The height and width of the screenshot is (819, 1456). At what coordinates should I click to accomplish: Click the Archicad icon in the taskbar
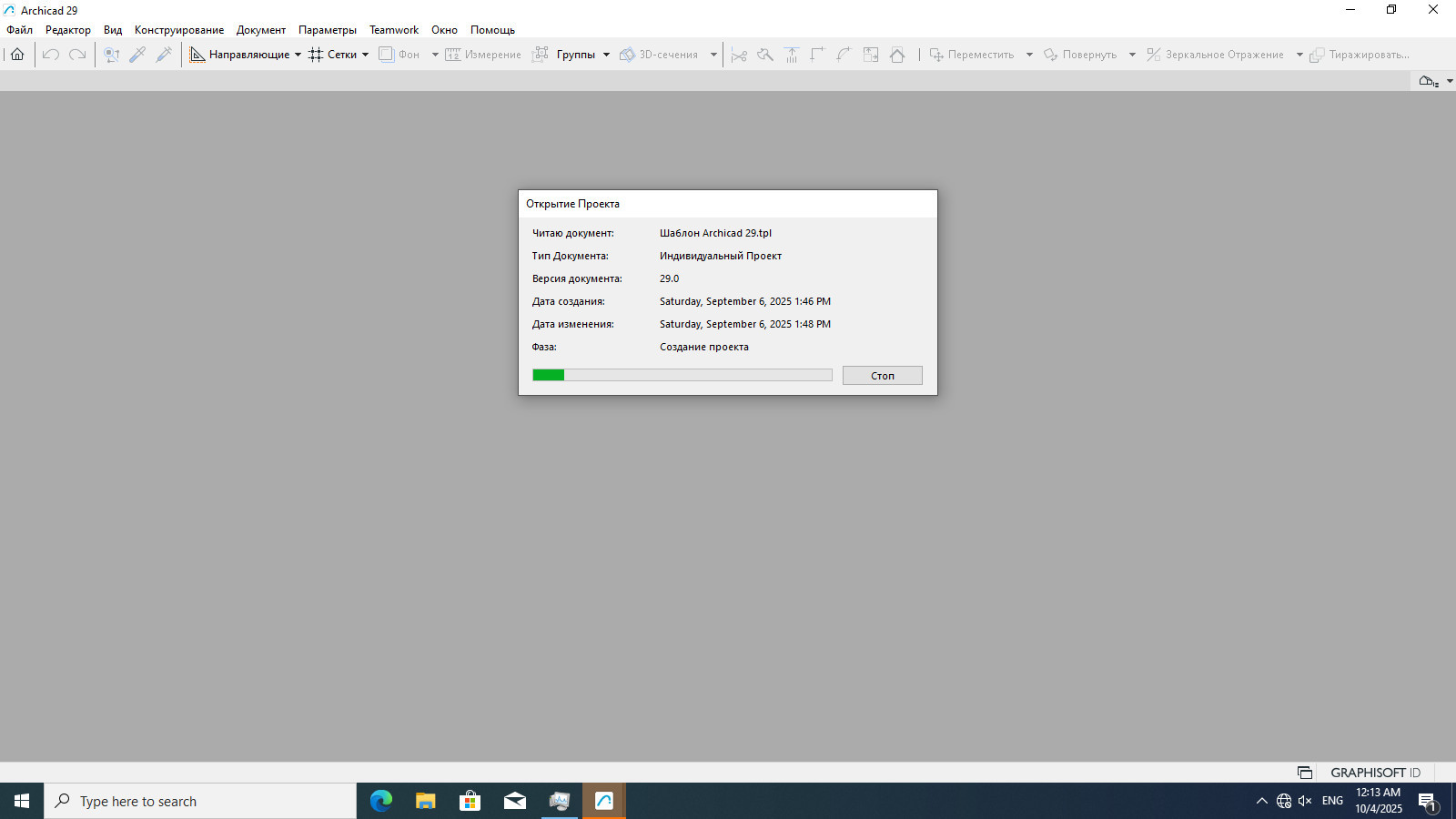point(604,801)
